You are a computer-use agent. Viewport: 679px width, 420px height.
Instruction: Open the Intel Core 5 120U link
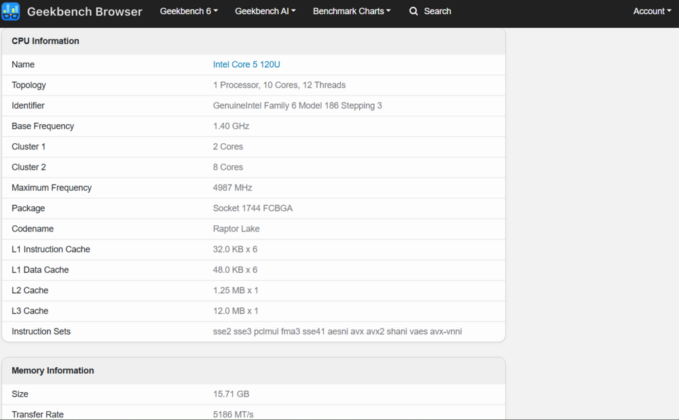[246, 65]
